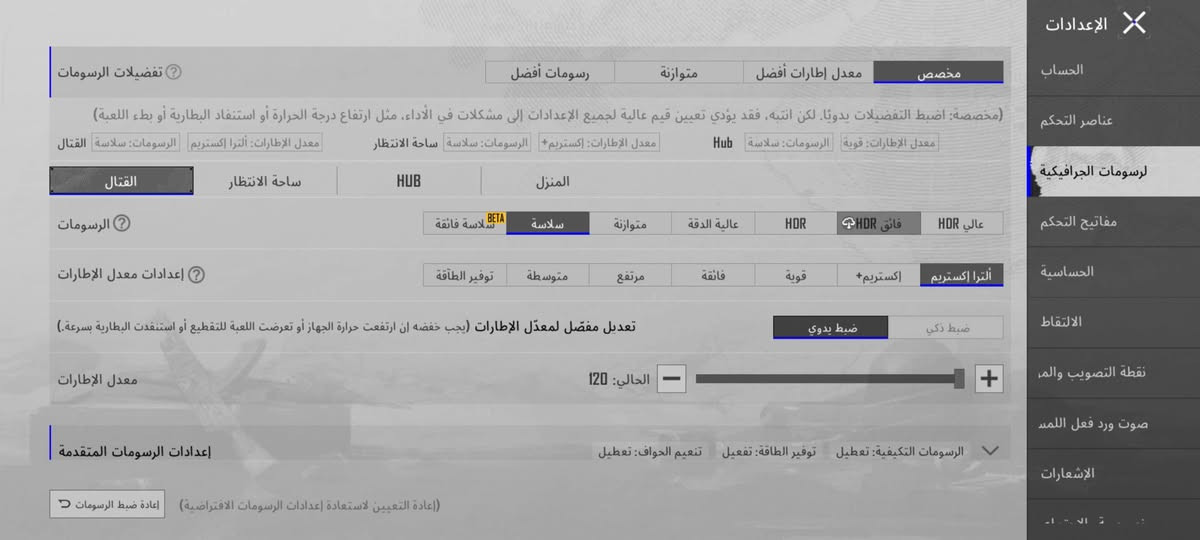Choose فائق HDR graphics with download icon

click(878, 224)
